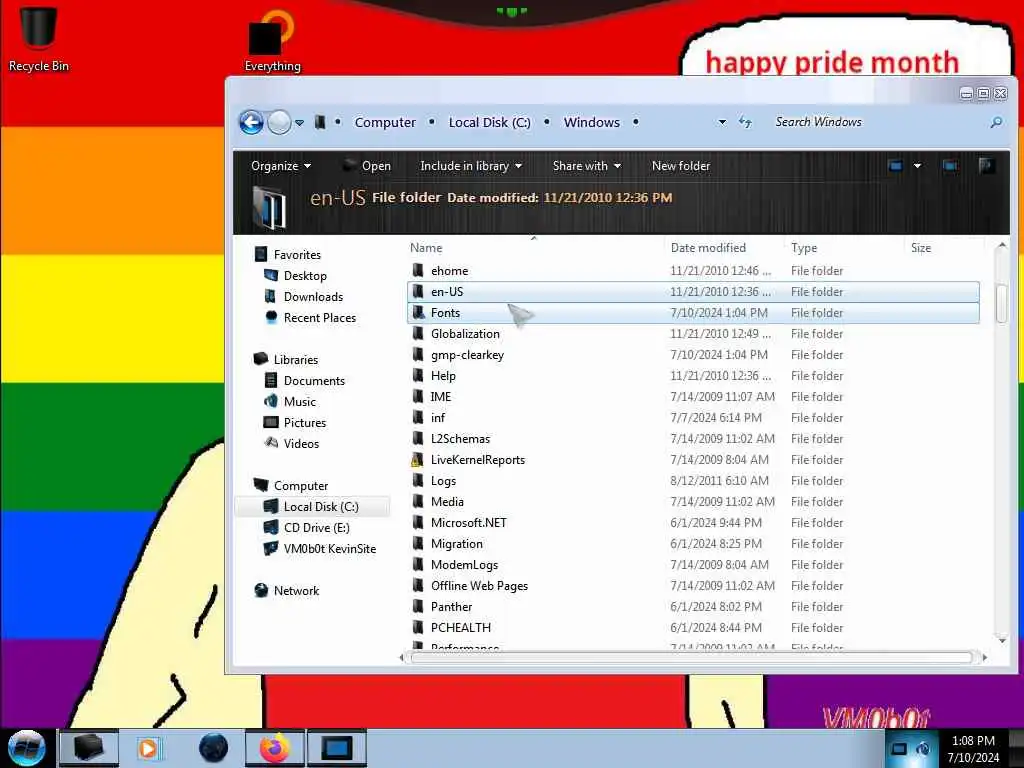The image size is (1024, 768).
Task: Click New folder button
Action: (680, 166)
